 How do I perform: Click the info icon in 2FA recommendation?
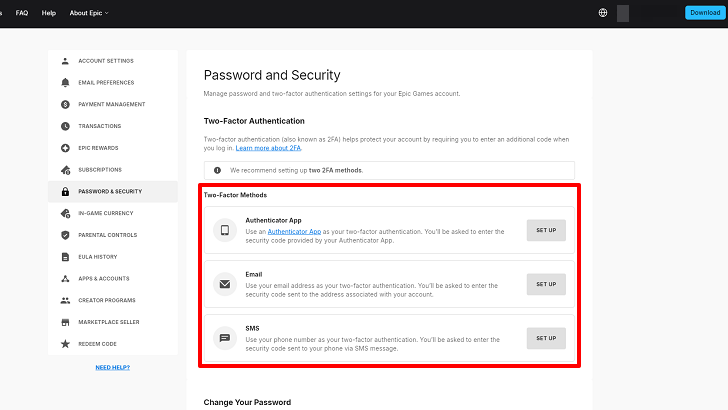[217, 170]
